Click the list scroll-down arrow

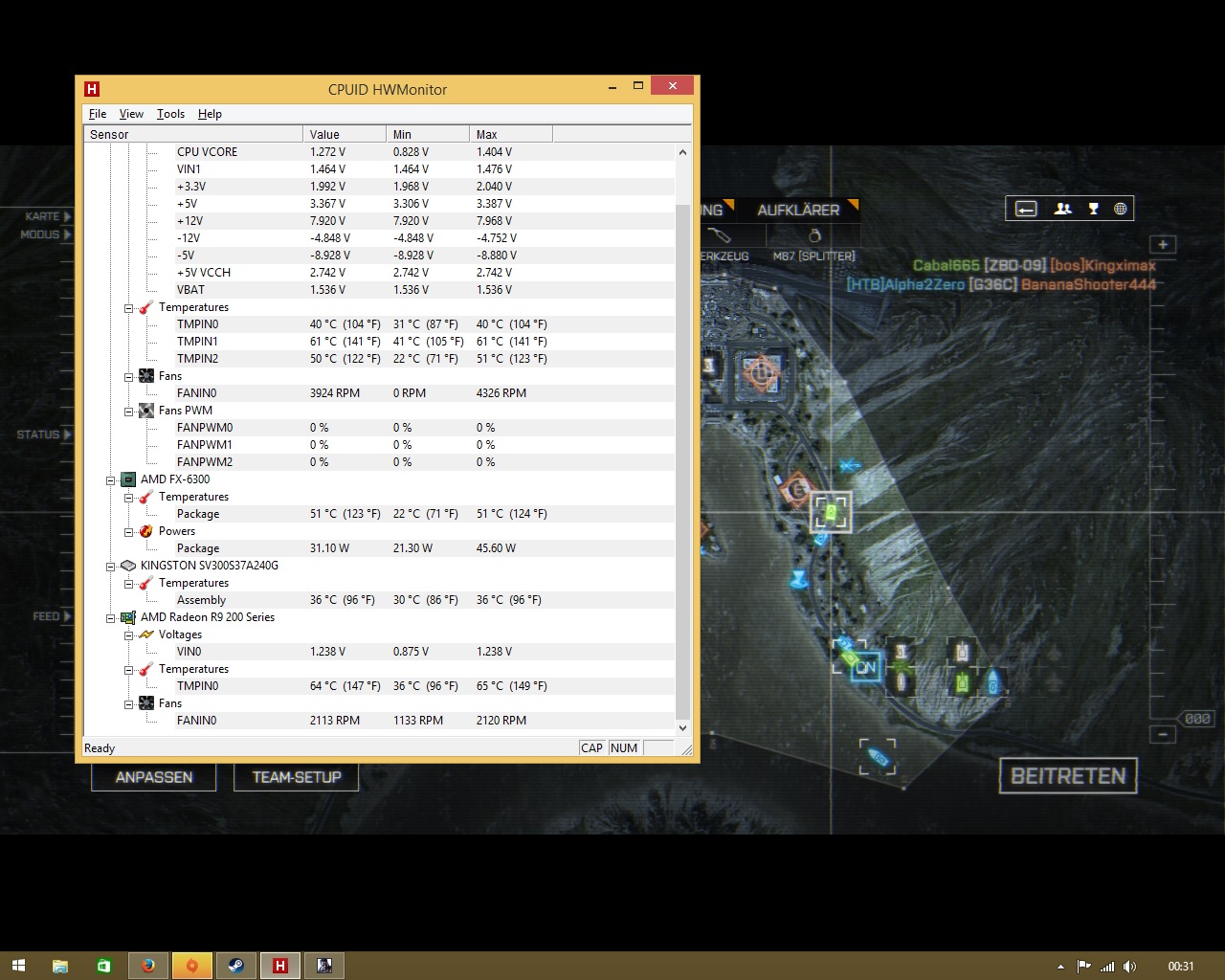click(682, 727)
